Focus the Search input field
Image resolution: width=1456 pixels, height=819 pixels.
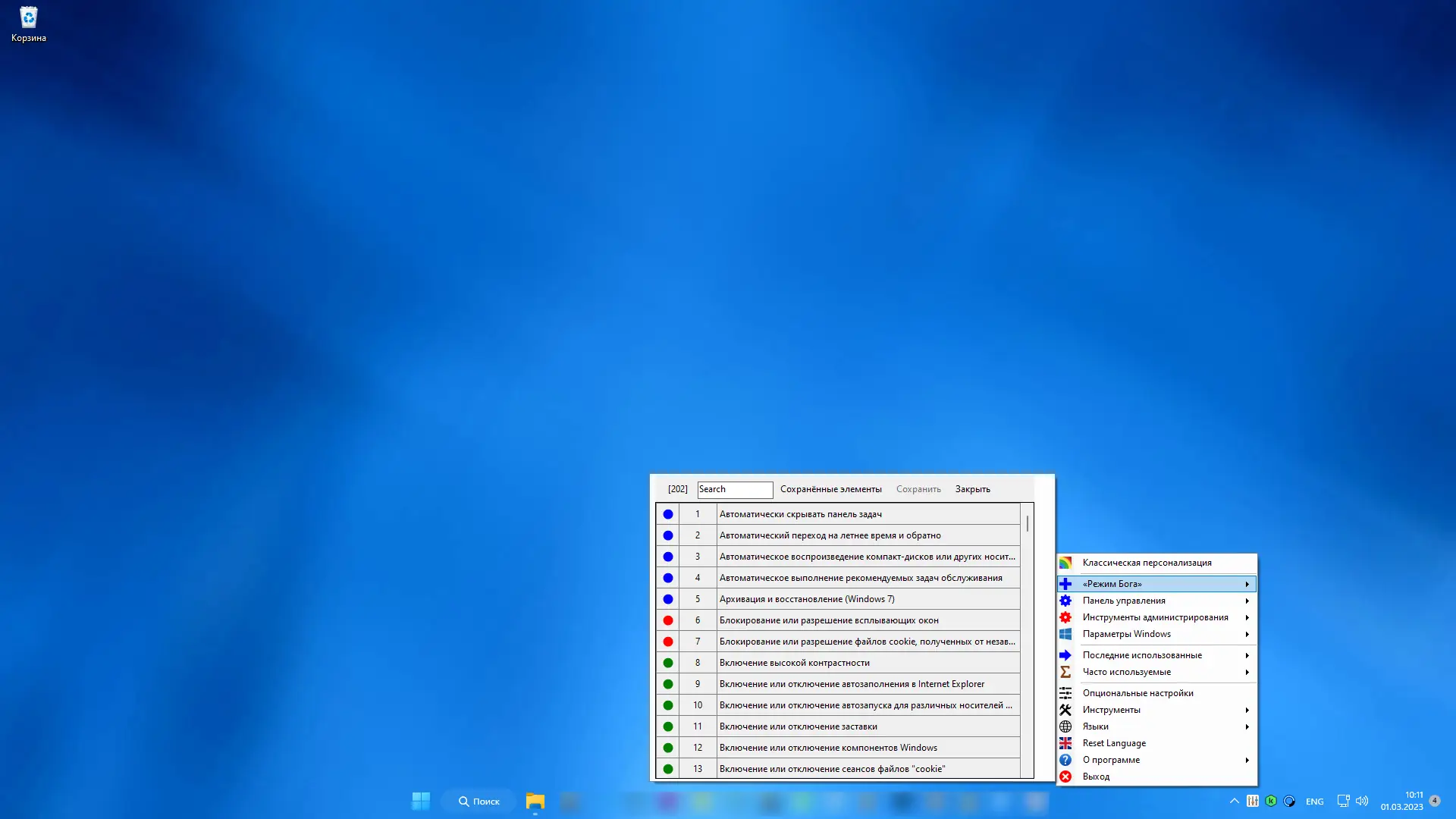coord(734,490)
